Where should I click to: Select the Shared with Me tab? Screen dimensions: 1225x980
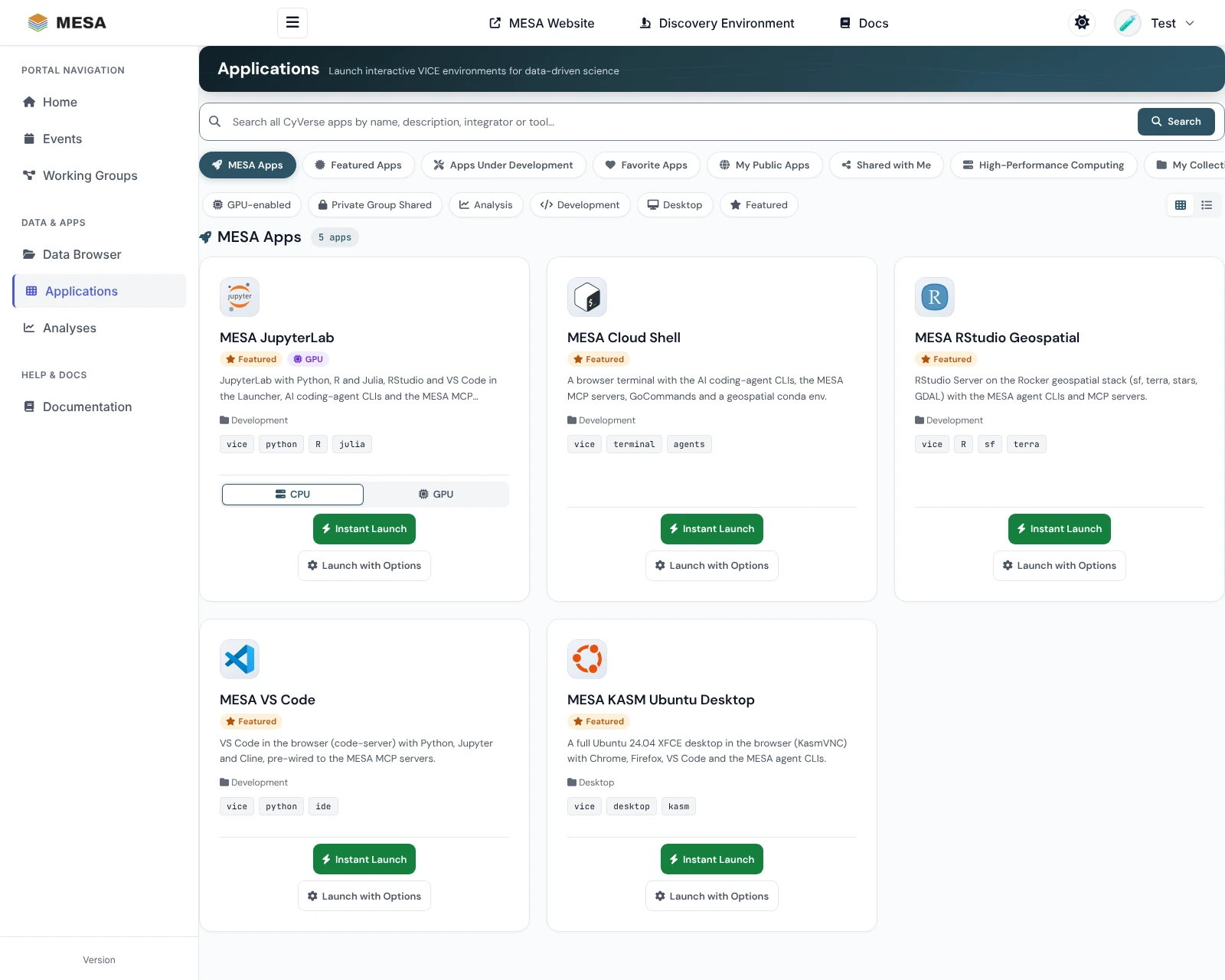click(x=887, y=165)
